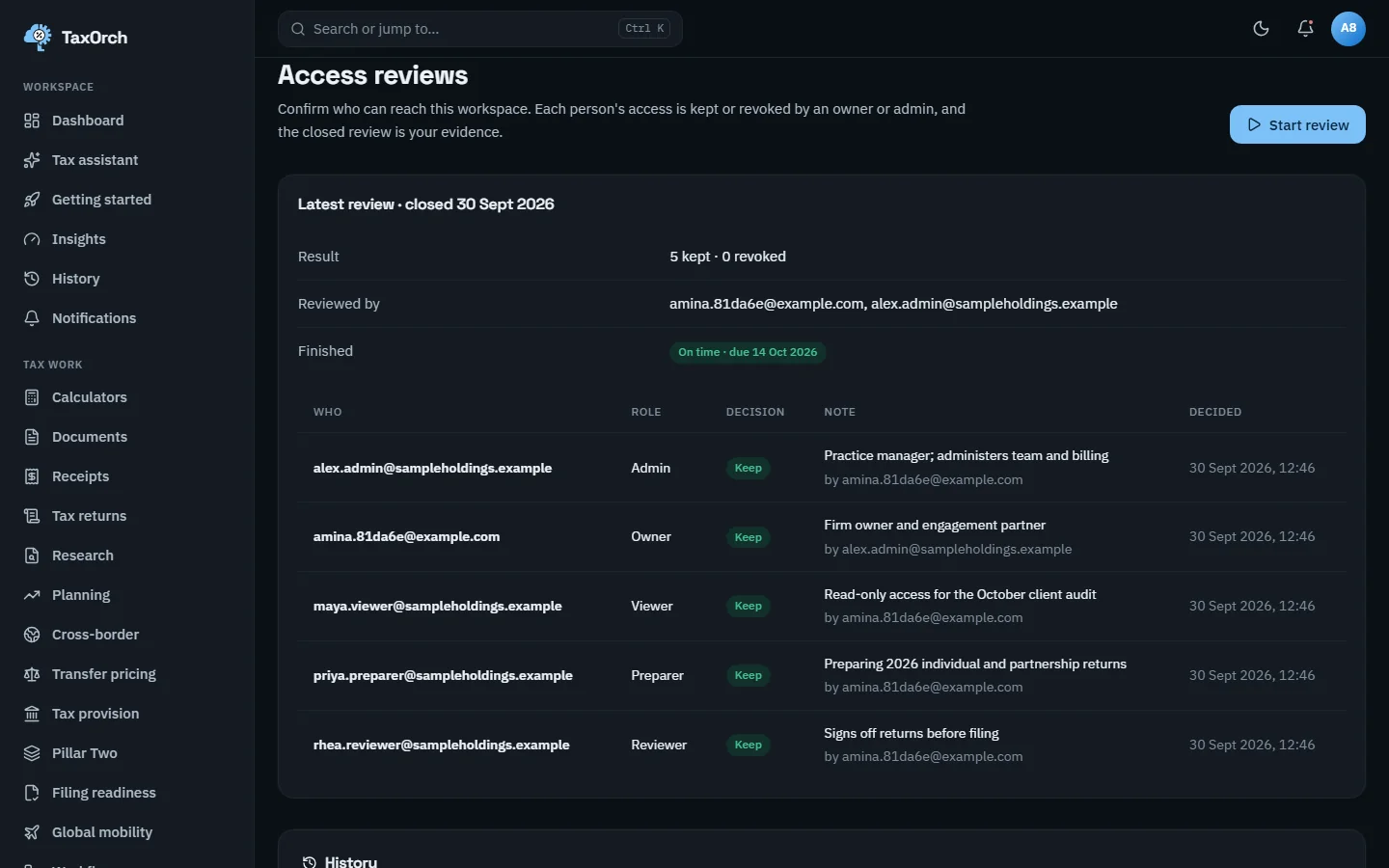Click the Cross-border globe icon

pos(32,635)
